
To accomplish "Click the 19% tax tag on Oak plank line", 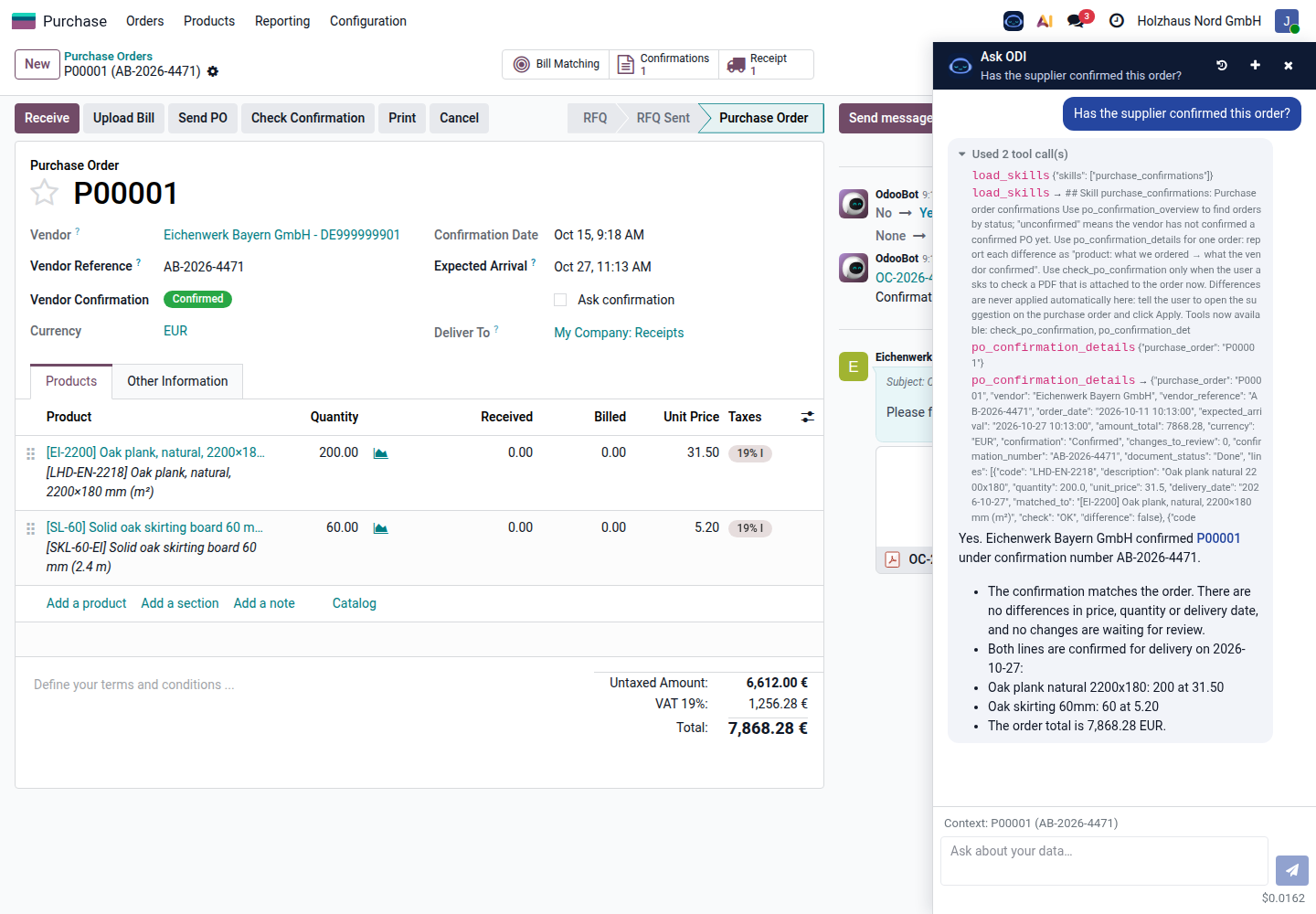I will (750, 453).
